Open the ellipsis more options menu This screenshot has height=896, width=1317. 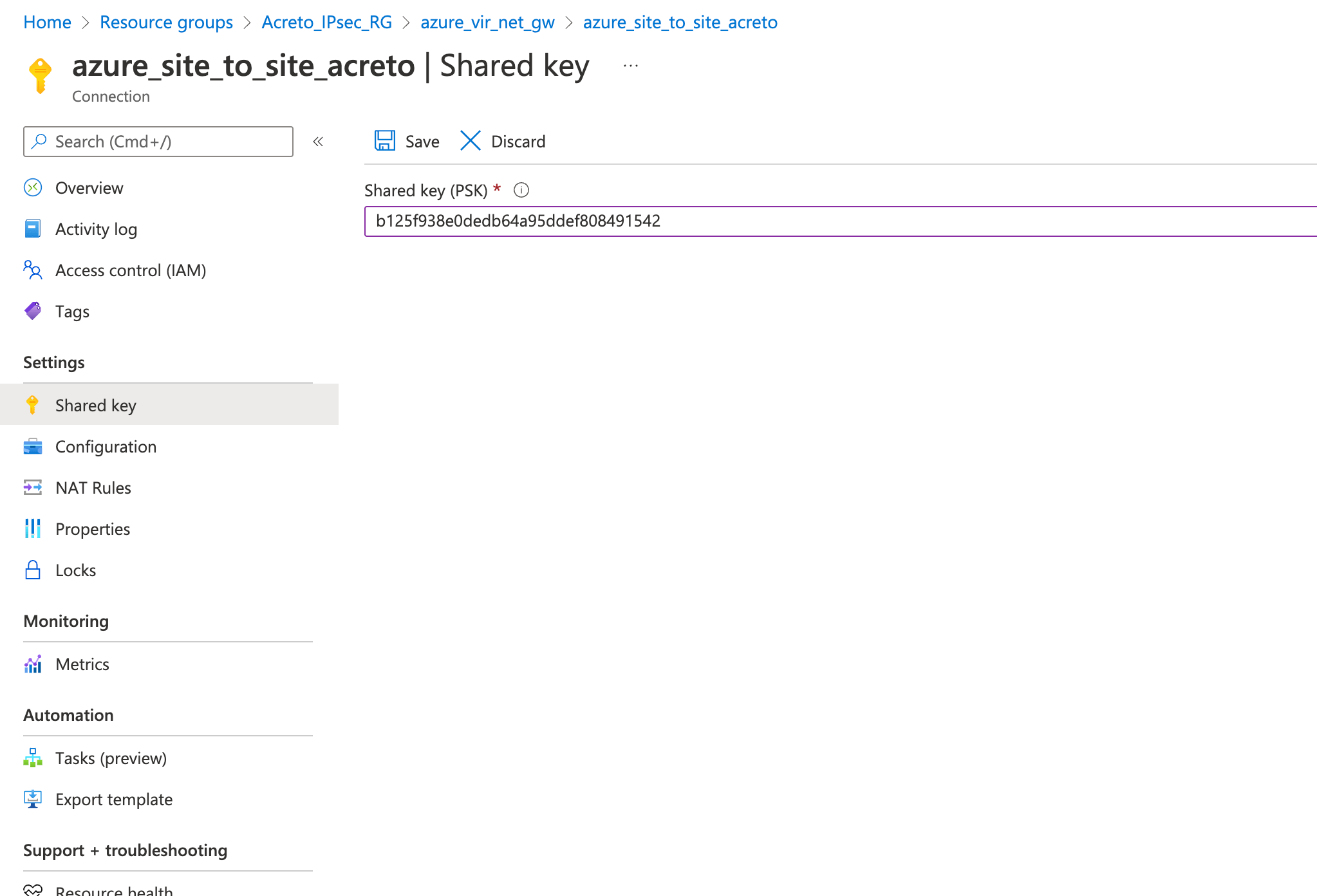(631, 66)
